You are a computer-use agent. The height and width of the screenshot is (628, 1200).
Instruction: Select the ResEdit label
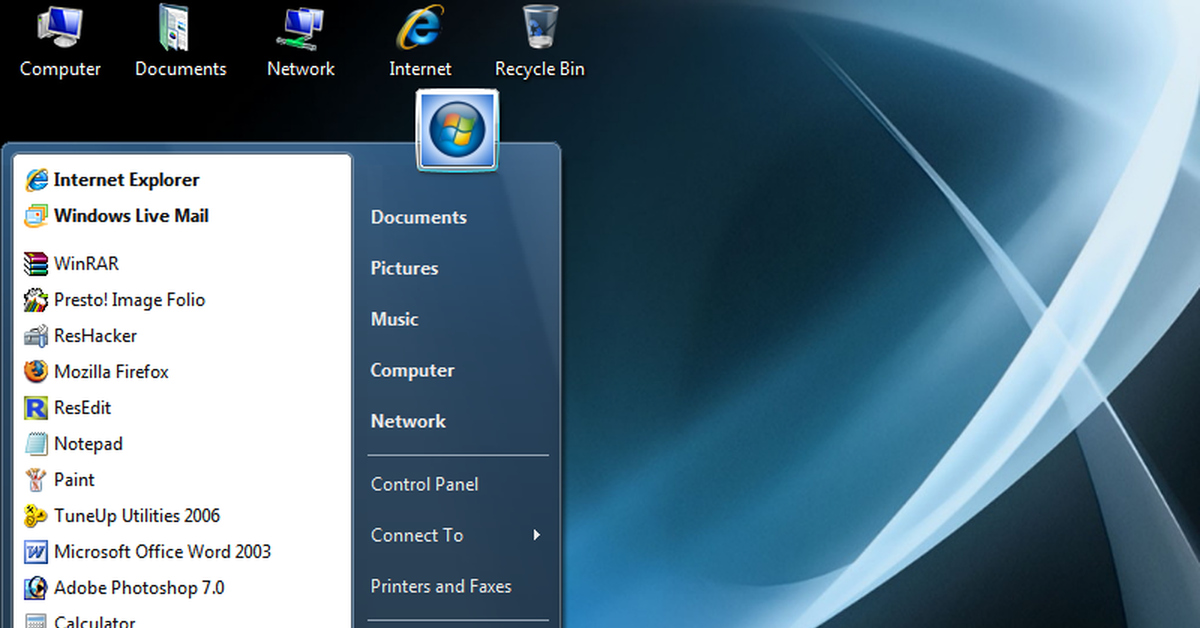[82, 408]
